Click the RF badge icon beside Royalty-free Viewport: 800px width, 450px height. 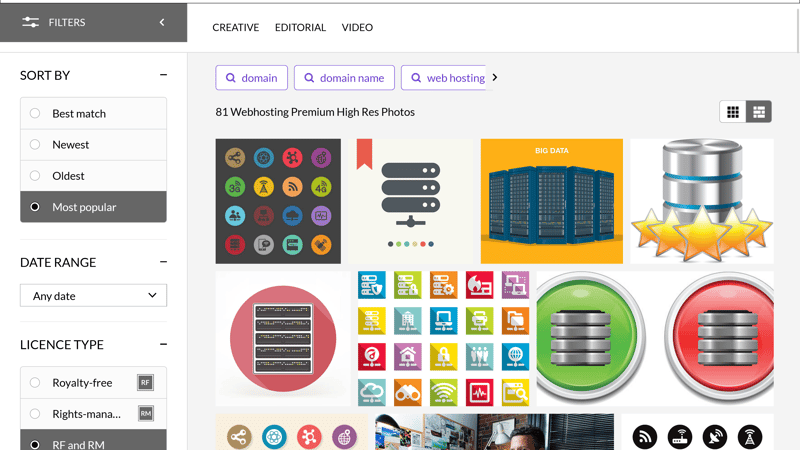(146, 383)
